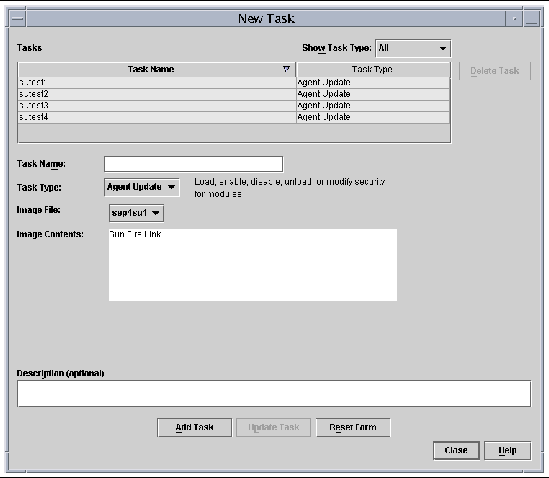549x478 pixels.
Task: Open the Image File dropdown
Action: coord(136,213)
